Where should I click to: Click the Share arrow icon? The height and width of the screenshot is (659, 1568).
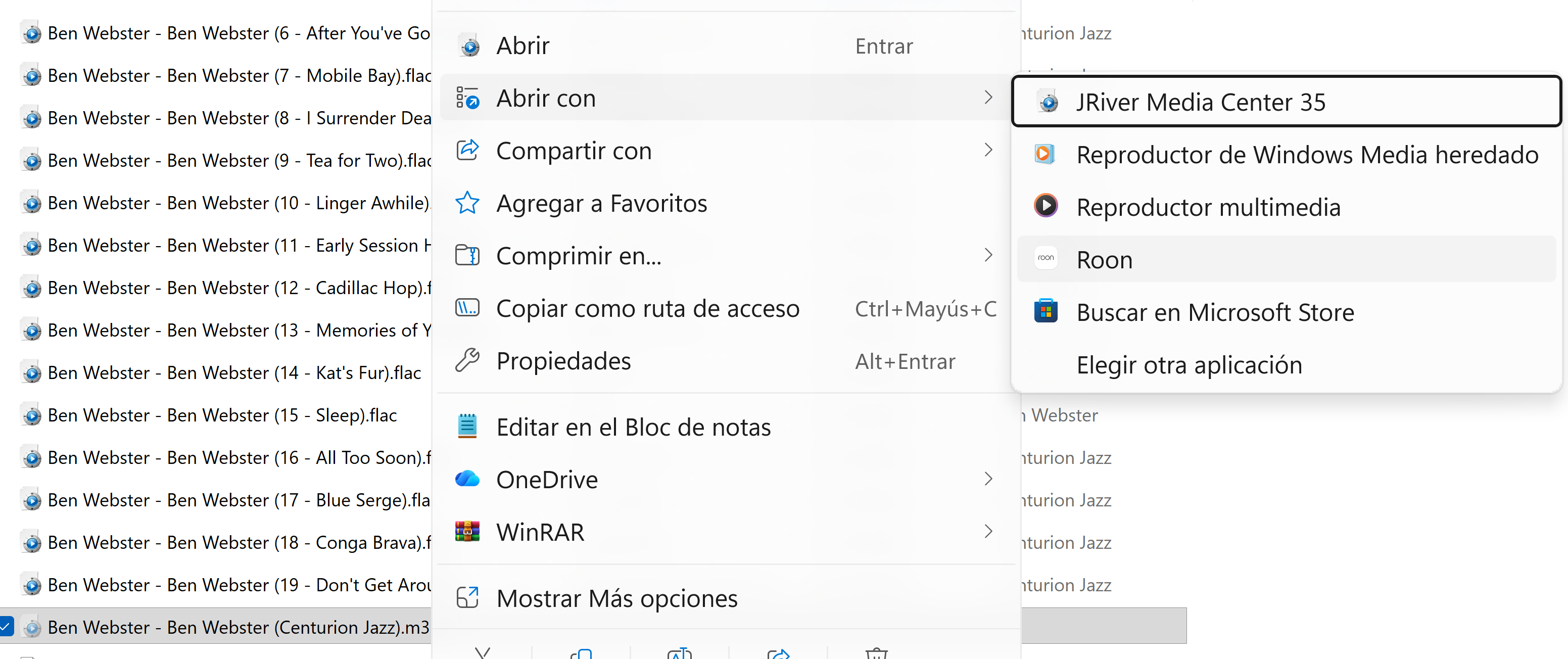(778, 653)
